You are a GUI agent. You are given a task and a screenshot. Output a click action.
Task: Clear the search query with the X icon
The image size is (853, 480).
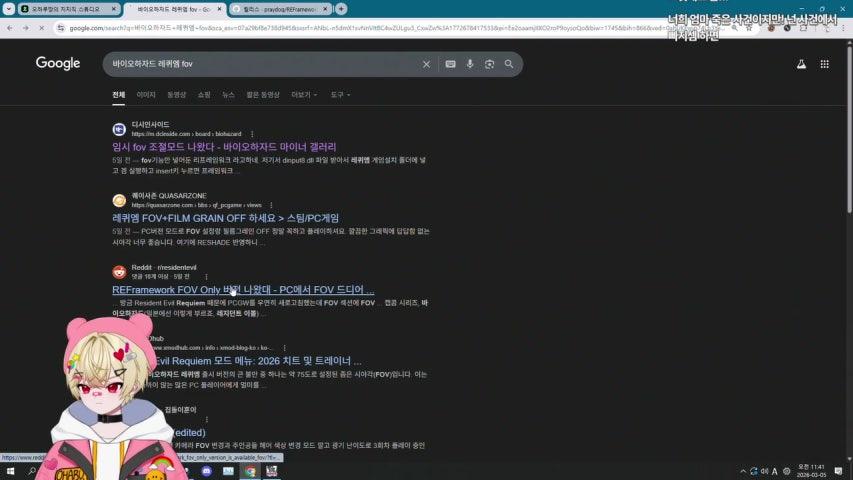pos(426,64)
